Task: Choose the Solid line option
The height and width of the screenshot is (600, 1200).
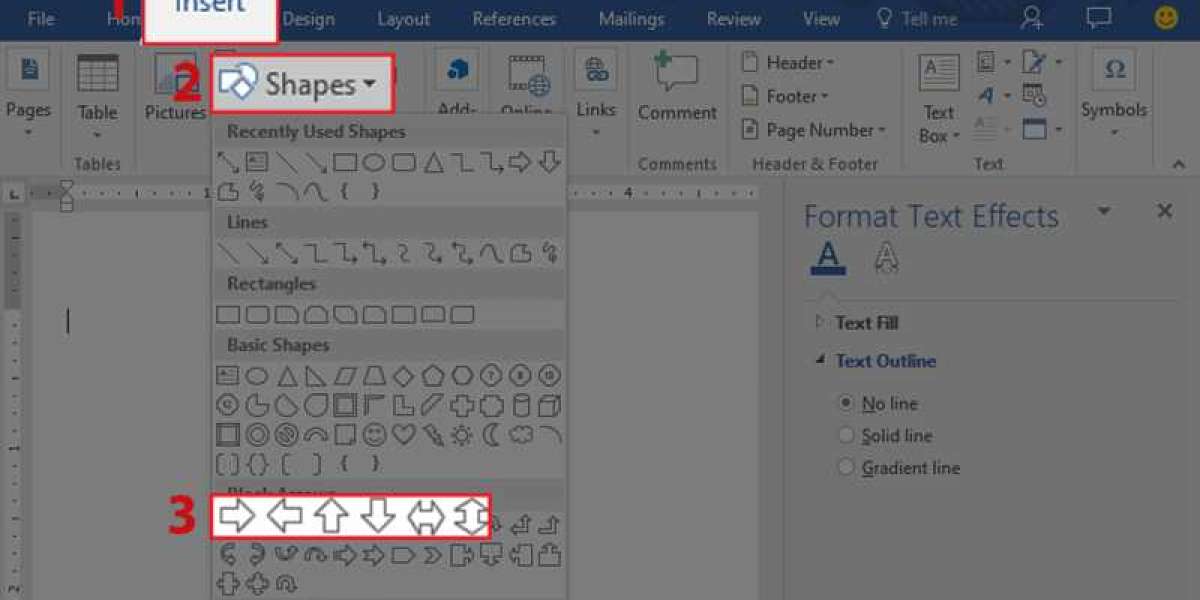Action: point(847,436)
